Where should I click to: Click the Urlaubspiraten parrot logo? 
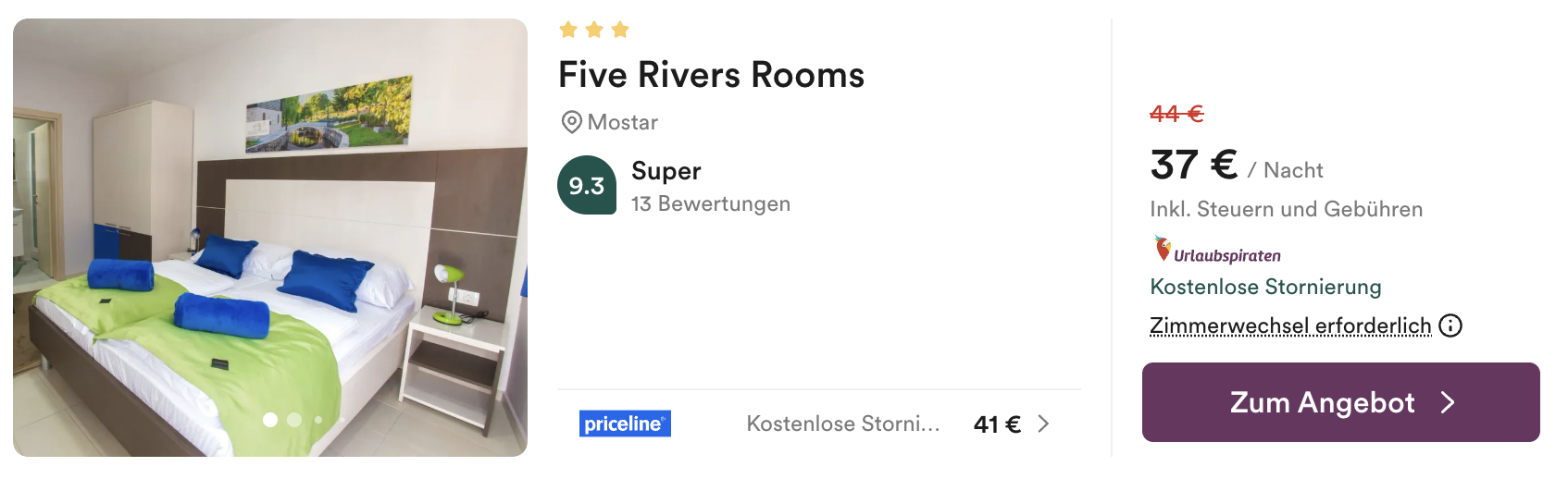pyautogui.click(x=1216, y=250)
